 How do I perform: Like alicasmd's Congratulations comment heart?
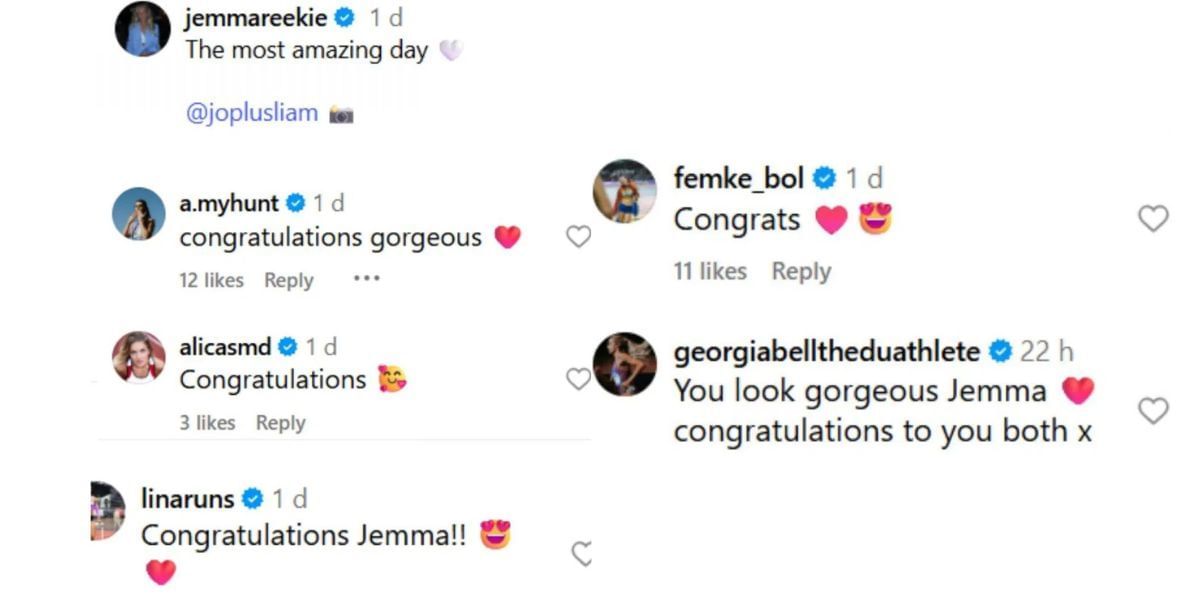(x=578, y=379)
